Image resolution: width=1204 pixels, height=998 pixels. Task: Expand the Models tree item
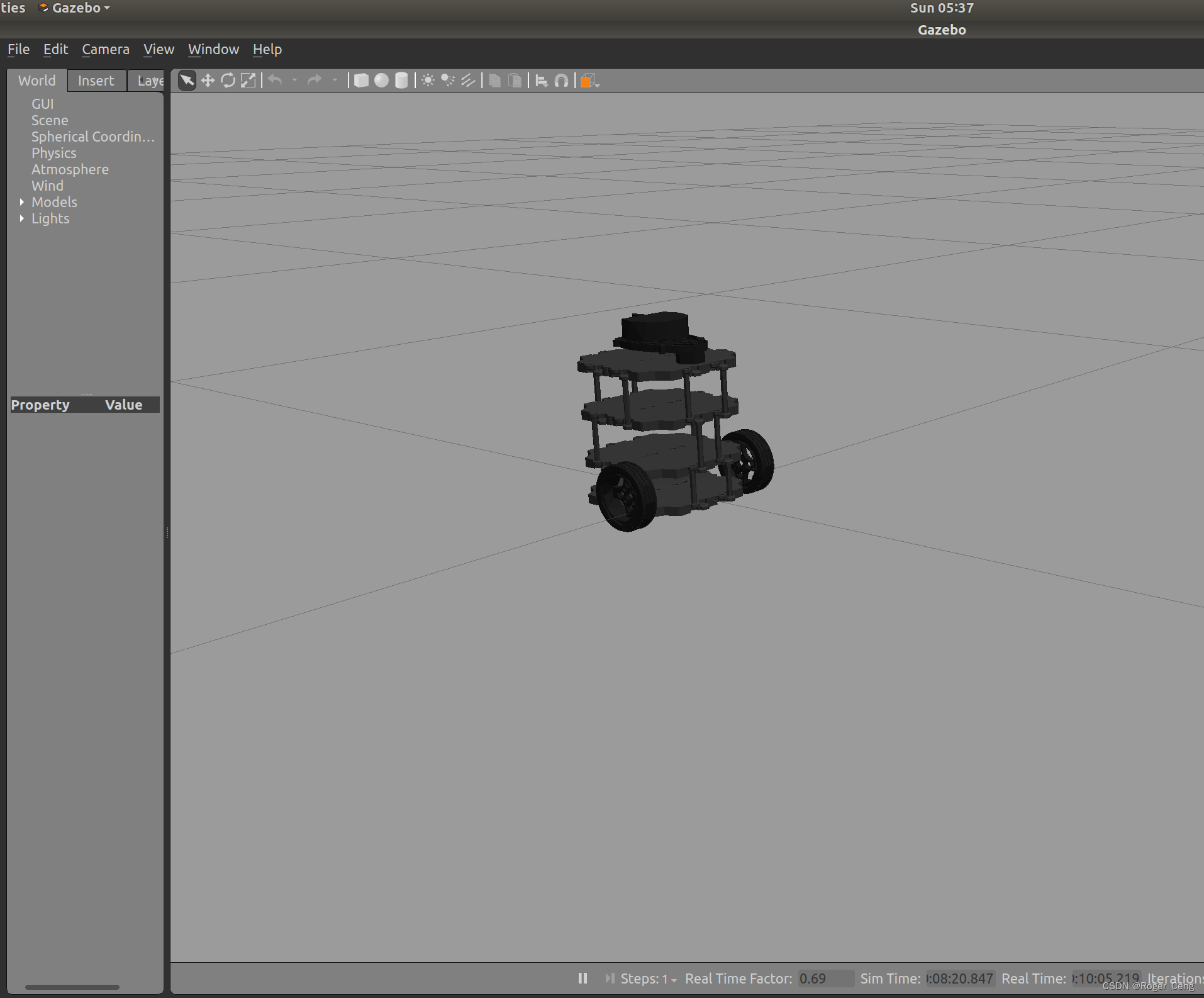tap(23, 202)
